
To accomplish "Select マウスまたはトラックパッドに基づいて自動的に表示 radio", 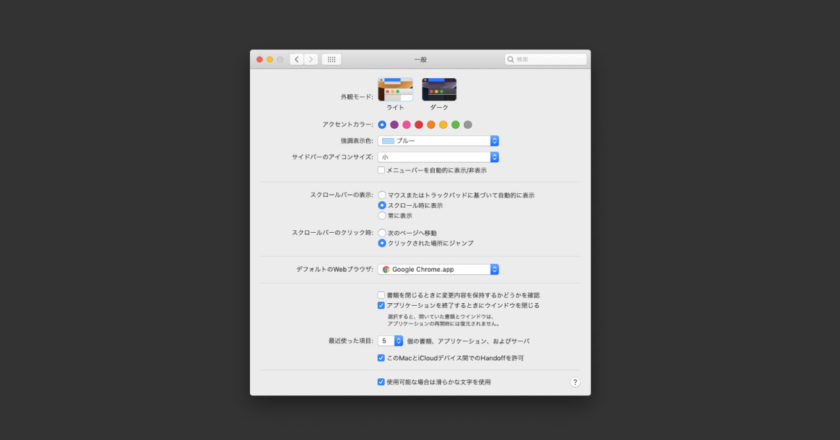I will [382, 195].
